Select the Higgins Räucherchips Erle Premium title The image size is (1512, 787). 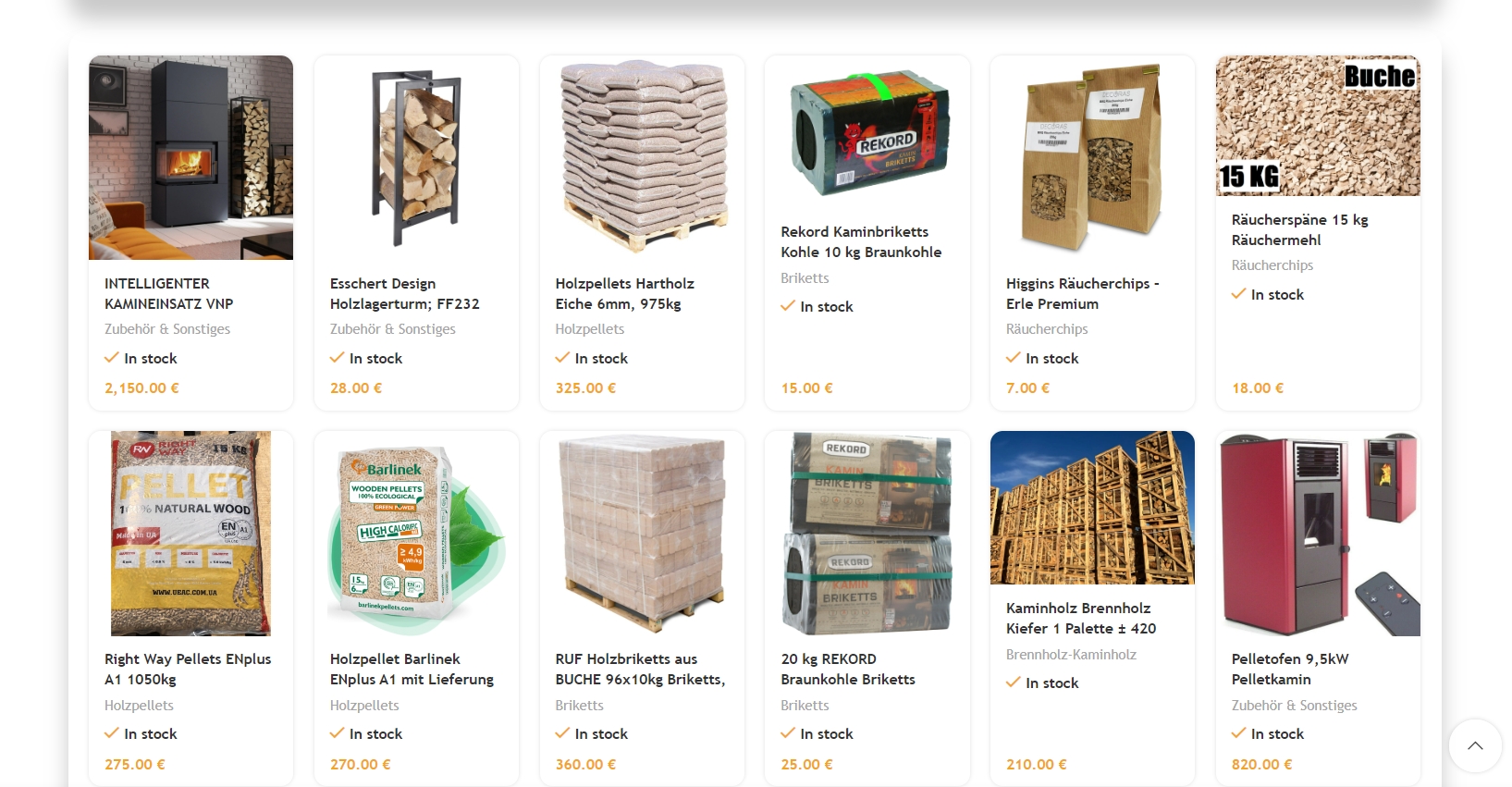(1082, 293)
